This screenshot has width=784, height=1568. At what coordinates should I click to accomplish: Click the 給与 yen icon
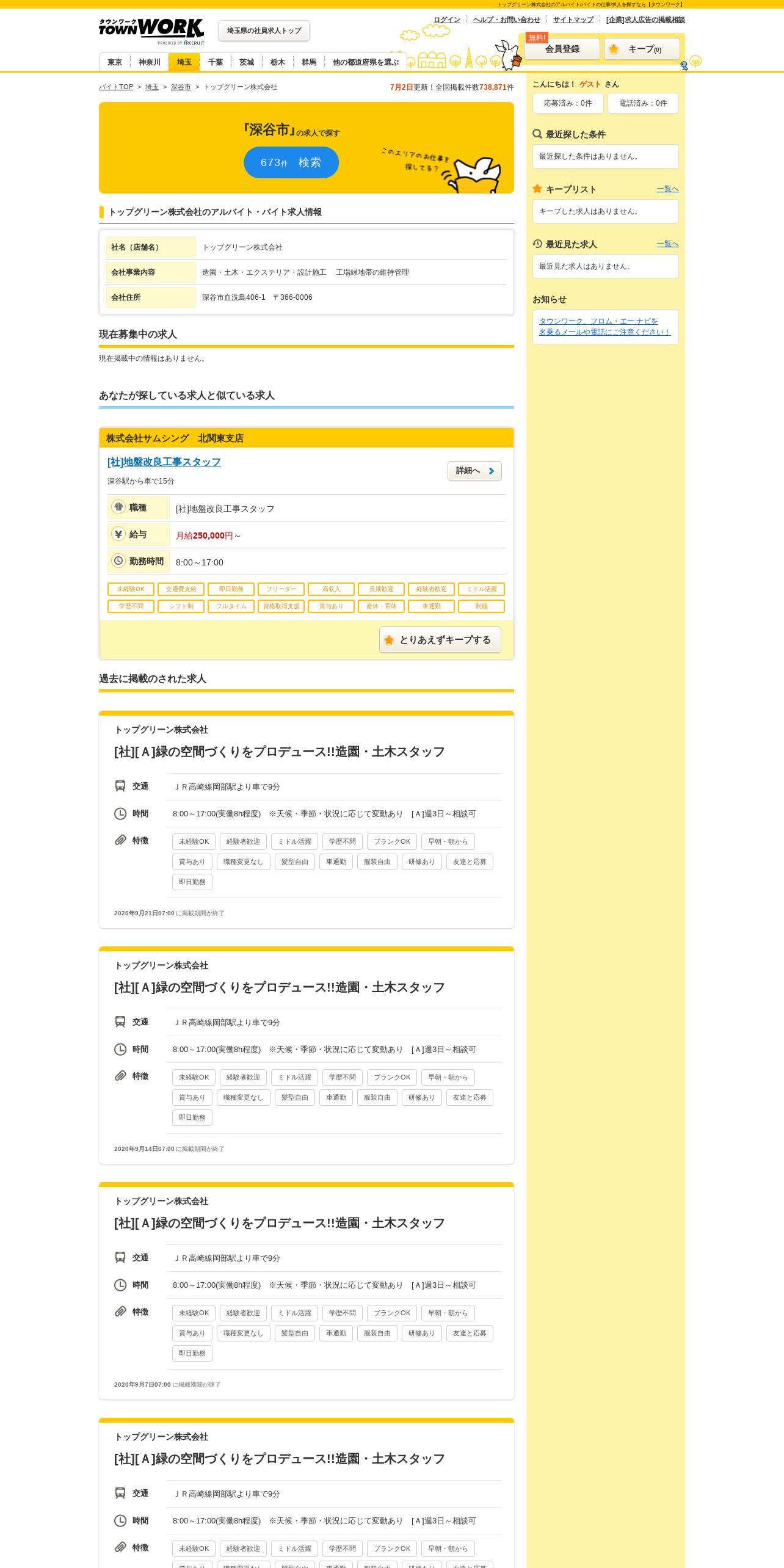118,534
